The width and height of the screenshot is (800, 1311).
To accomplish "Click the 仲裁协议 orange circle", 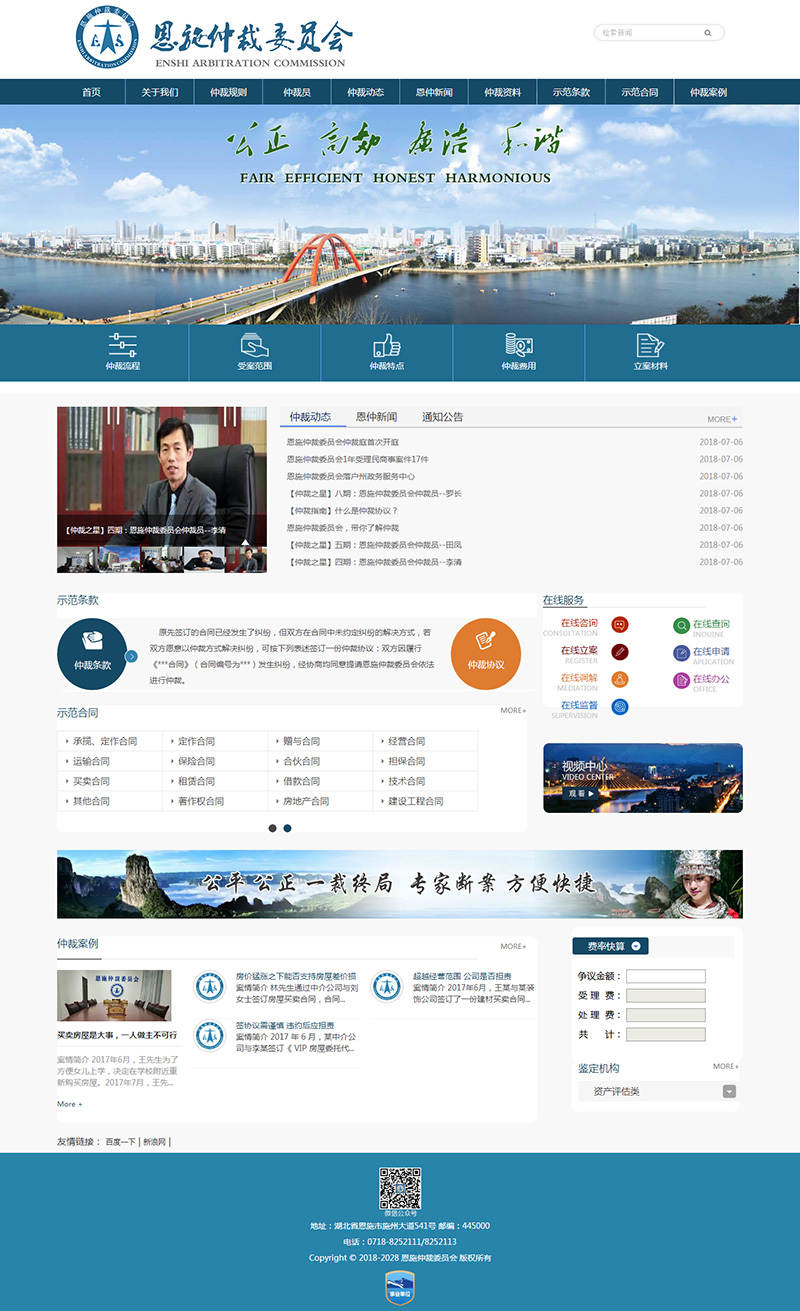I will point(486,654).
